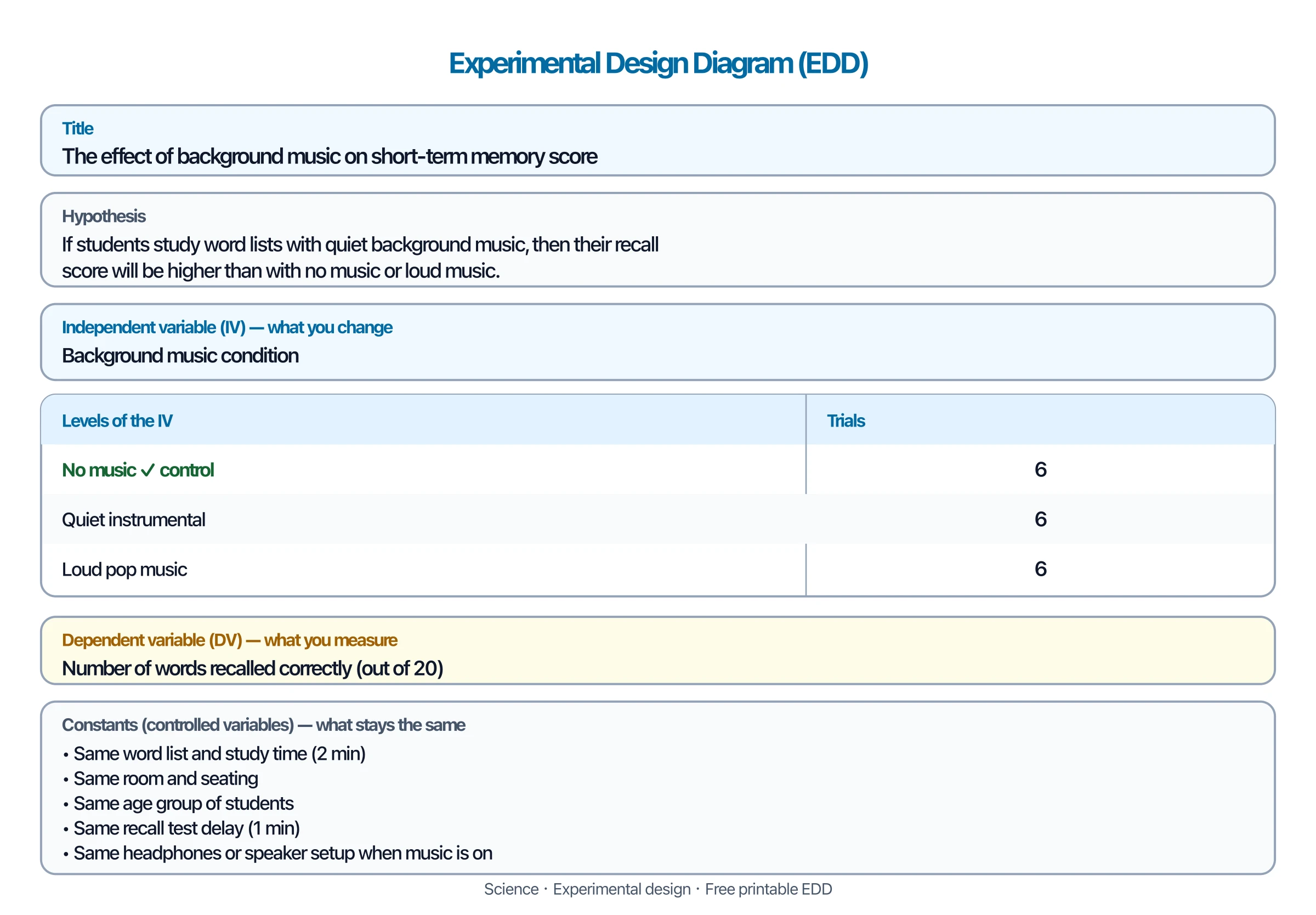This screenshot has width=1316, height=915.
Task: Click the 'Experimental Design Diagram (EDD)' heading
Action: click(x=658, y=64)
